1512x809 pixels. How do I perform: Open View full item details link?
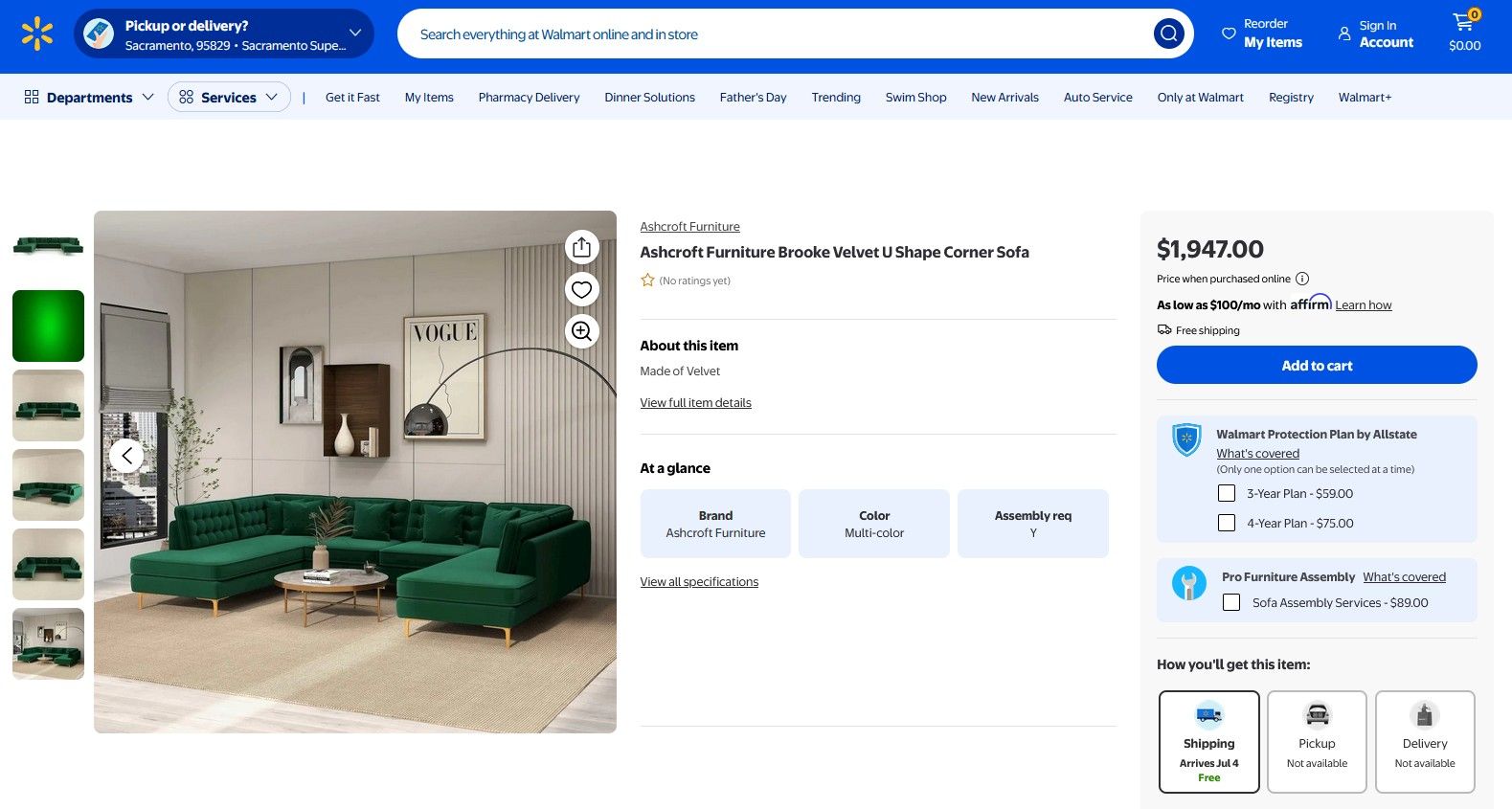695,403
